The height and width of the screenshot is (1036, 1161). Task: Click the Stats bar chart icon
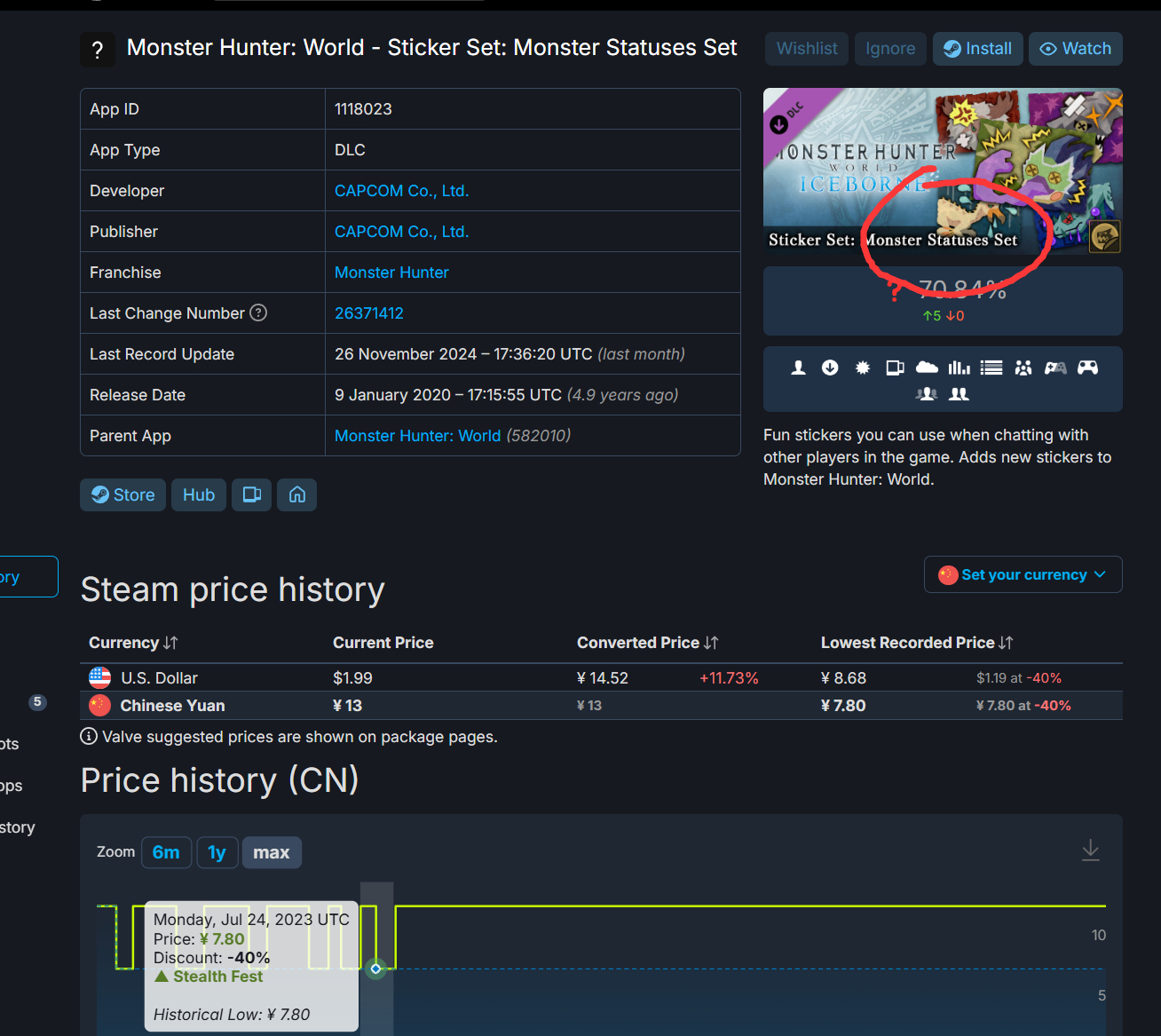tap(959, 368)
